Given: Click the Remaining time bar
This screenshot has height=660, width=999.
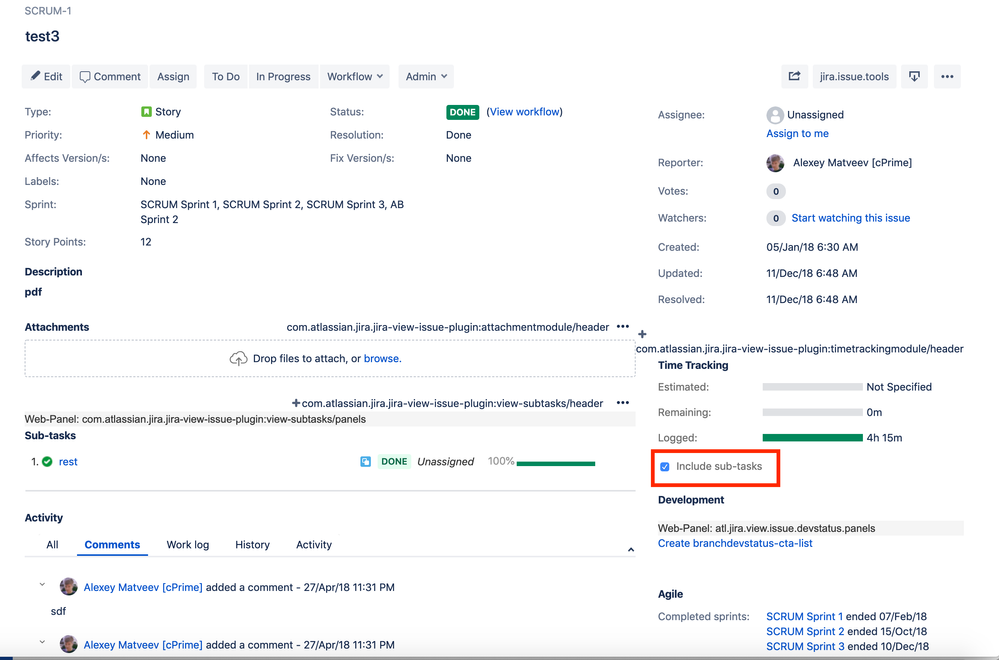Looking at the screenshot, I should tap(812, 412).
